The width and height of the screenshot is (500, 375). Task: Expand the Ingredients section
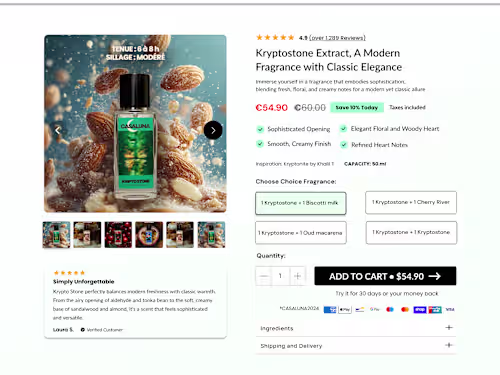[x=356, y=328]
